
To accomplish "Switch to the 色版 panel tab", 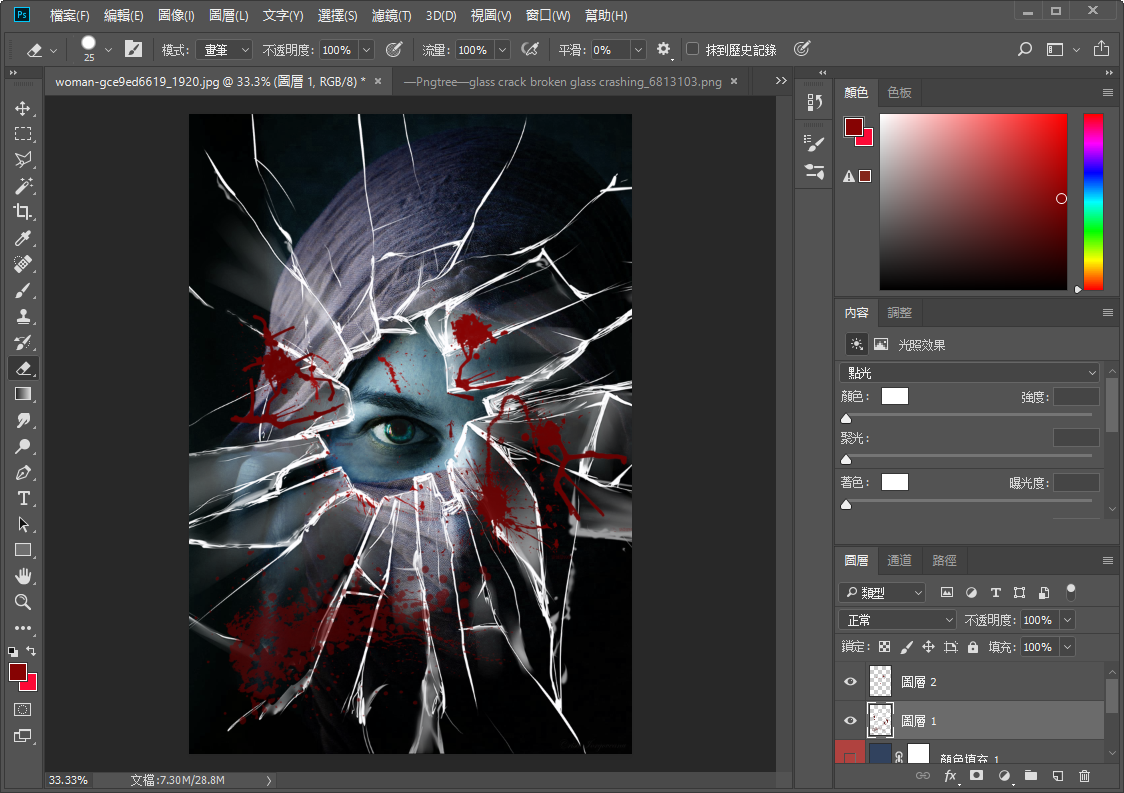I will (x=899, y=92).
